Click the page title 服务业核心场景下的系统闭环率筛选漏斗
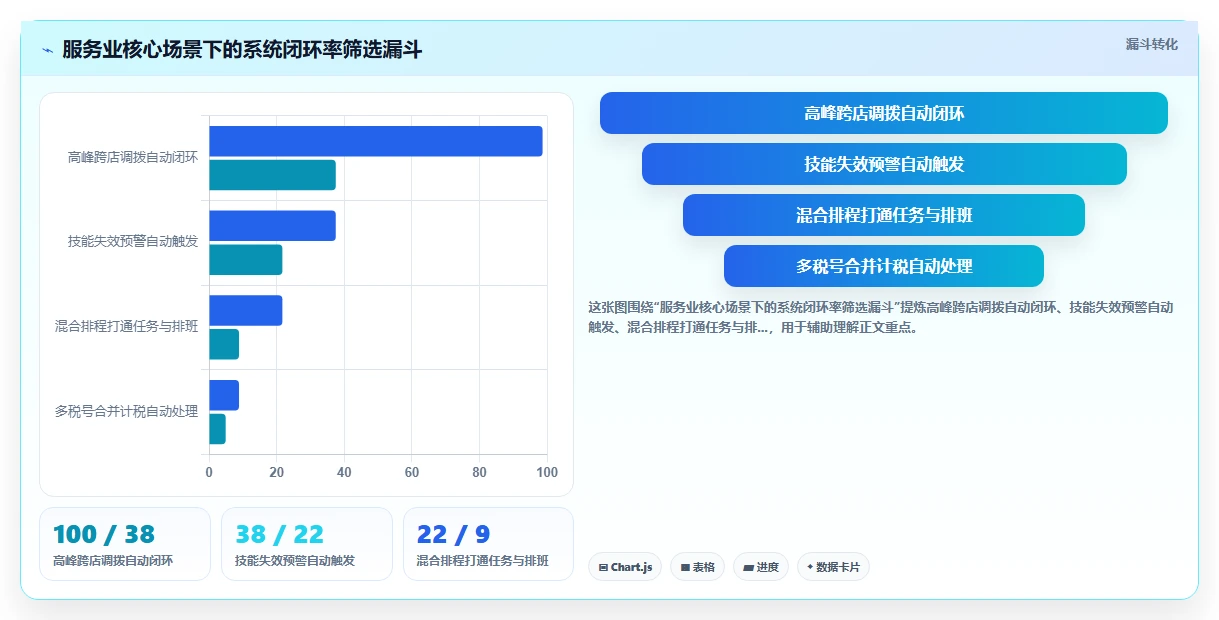1219x620 pixels. point(242,50)
